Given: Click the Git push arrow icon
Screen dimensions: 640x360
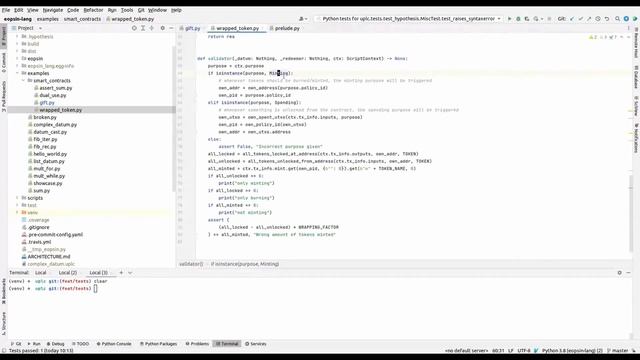Looking at the screenshot, I should tap(589, 19).
